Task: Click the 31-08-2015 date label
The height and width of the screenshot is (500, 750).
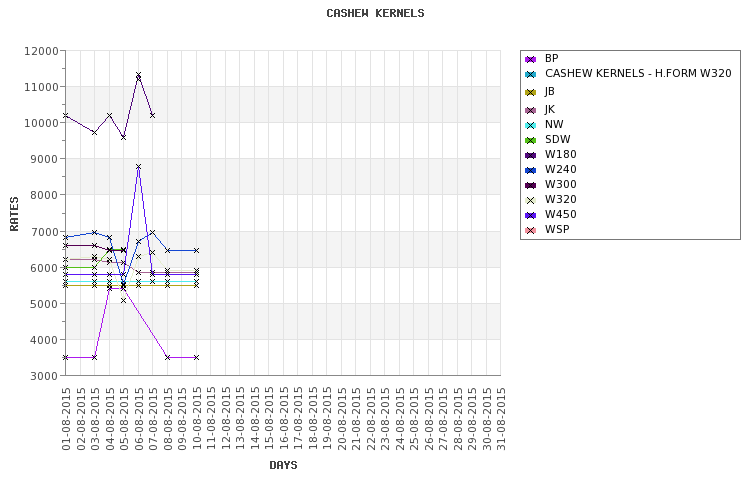Action: pyautogui.click(x=501, y=419)
